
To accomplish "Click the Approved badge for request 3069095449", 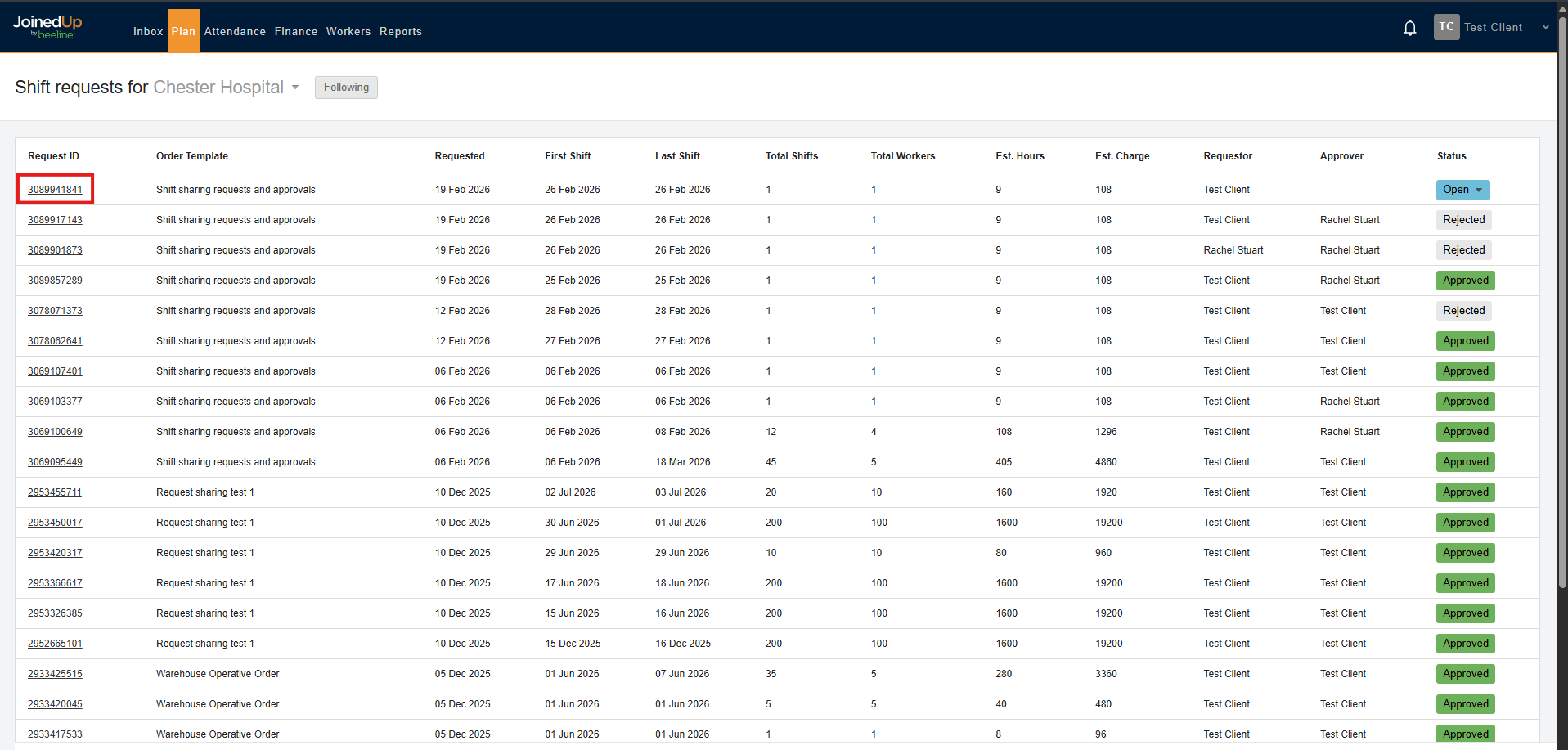I will (1465, 461).
